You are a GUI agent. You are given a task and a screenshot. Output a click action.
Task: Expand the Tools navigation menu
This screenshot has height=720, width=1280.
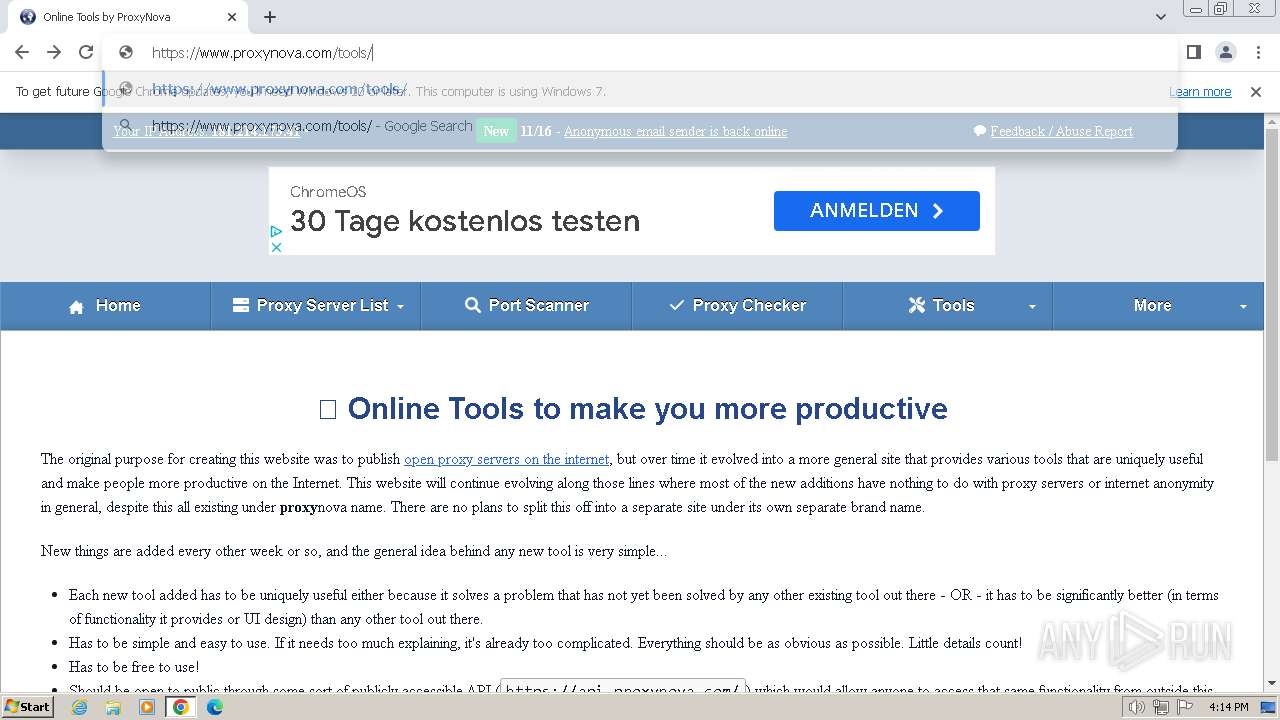948,306
